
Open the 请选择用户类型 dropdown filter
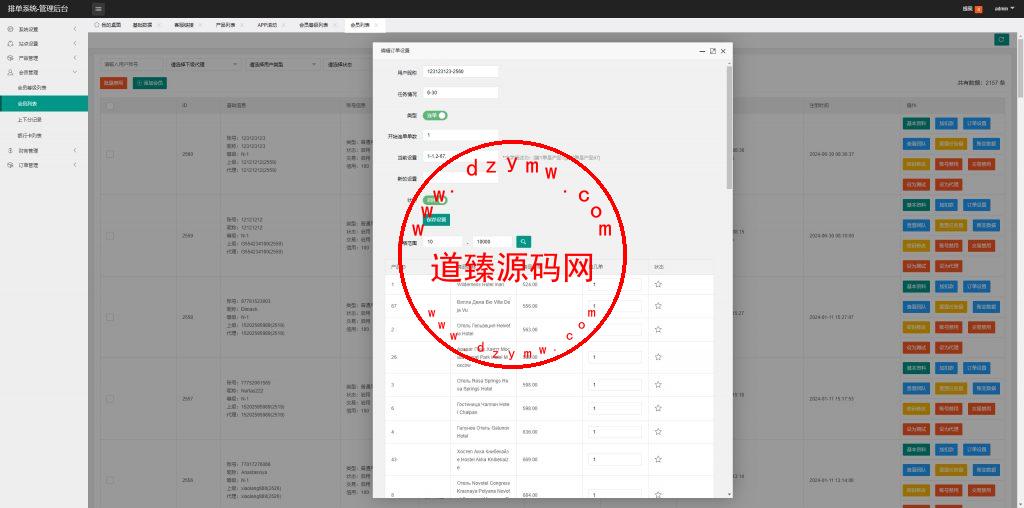pos(282,65)
